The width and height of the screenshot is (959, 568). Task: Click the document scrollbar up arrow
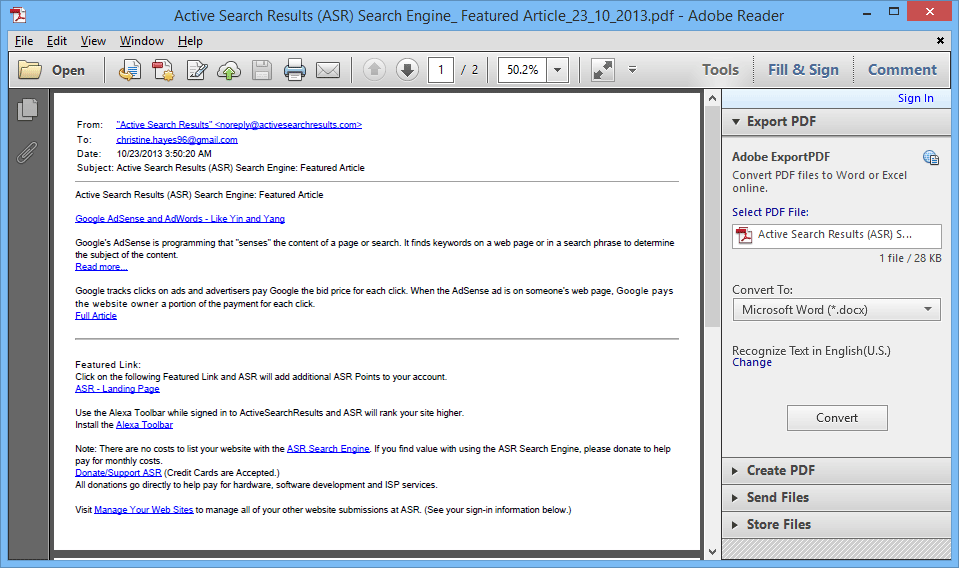pos(712,98)
